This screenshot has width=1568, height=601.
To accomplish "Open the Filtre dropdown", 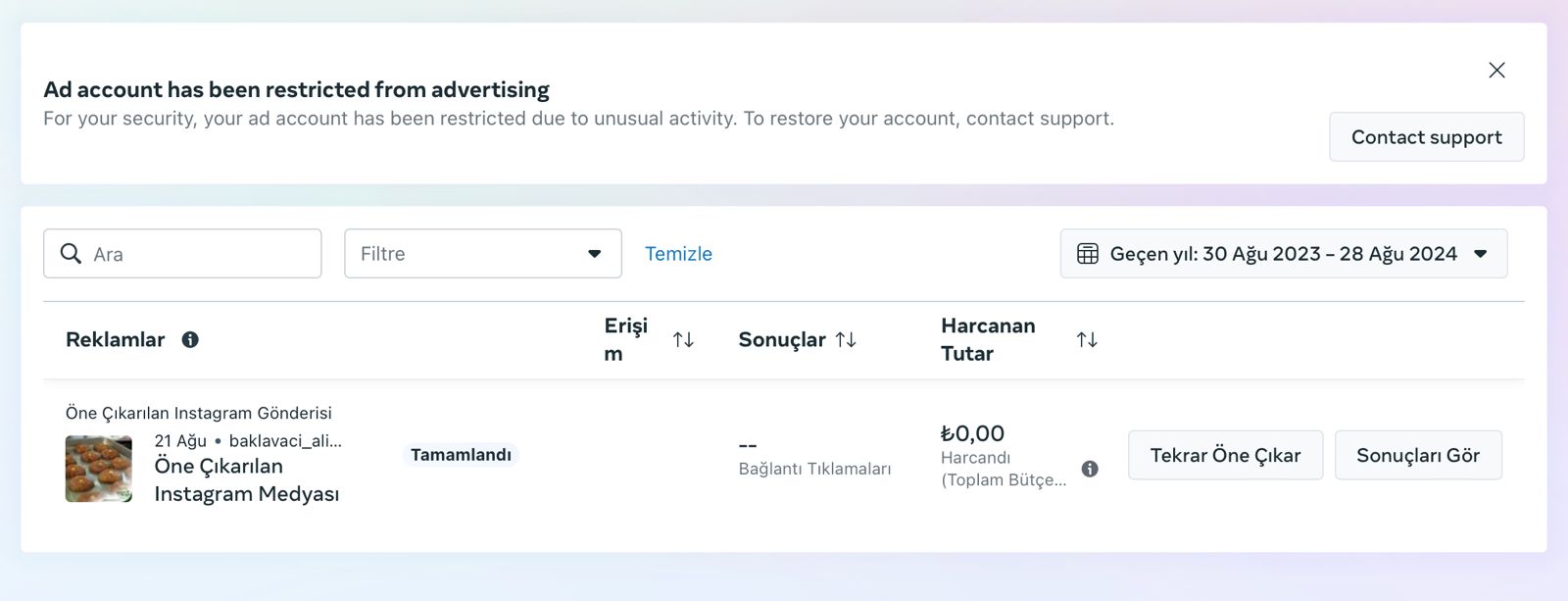I will (483, 254).
